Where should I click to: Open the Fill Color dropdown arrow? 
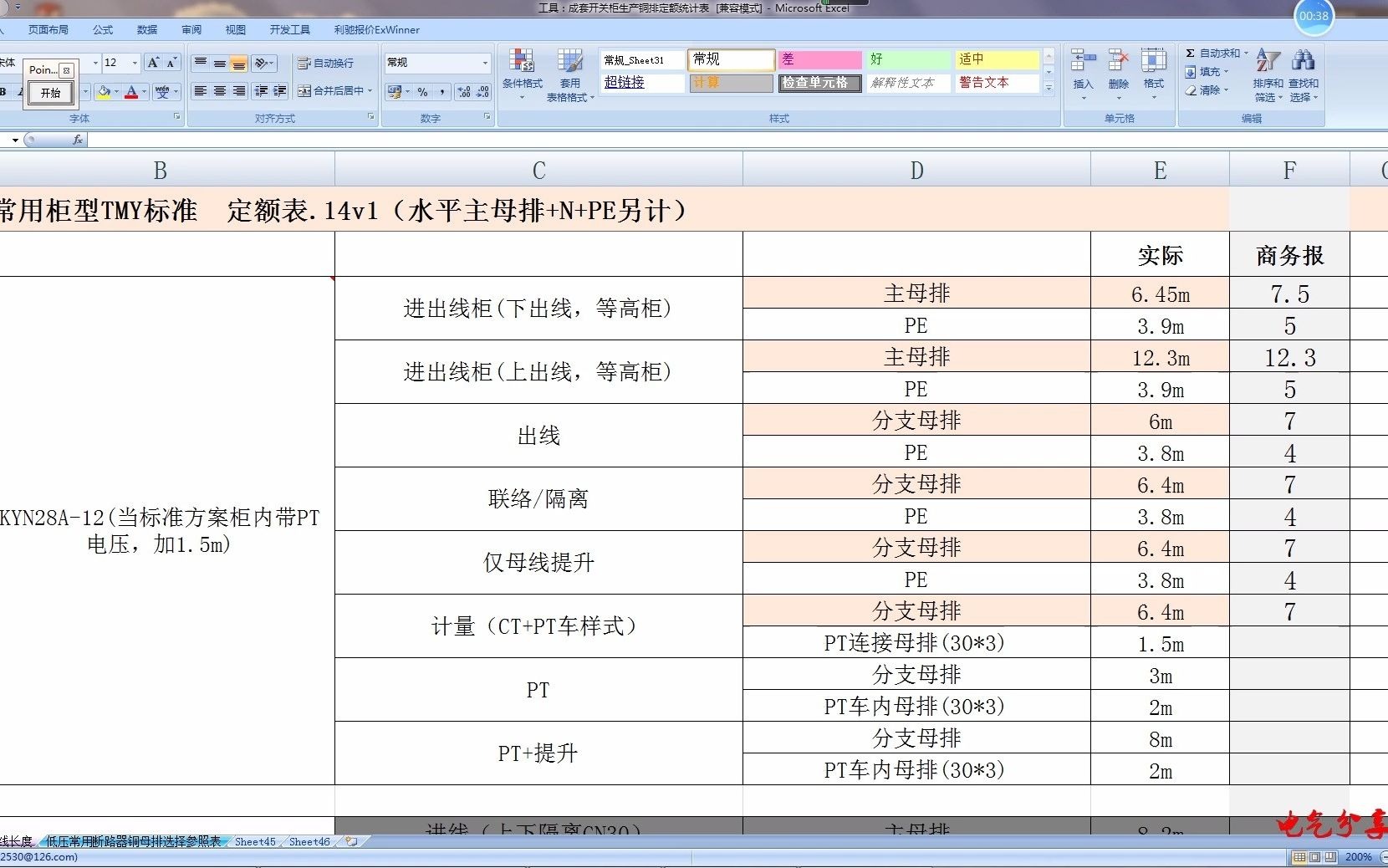coord(115,90)
